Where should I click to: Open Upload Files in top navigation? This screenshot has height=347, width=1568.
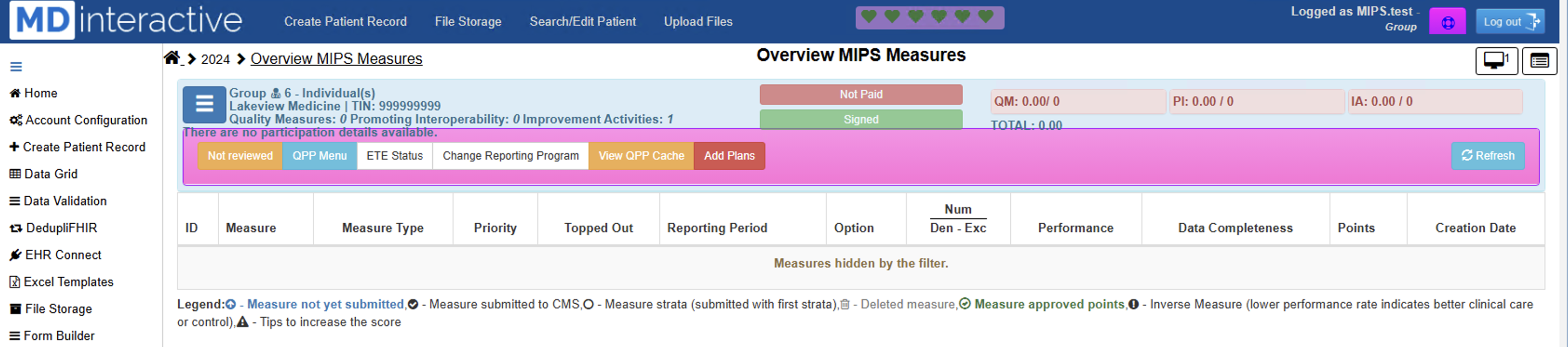click(697, 21)
